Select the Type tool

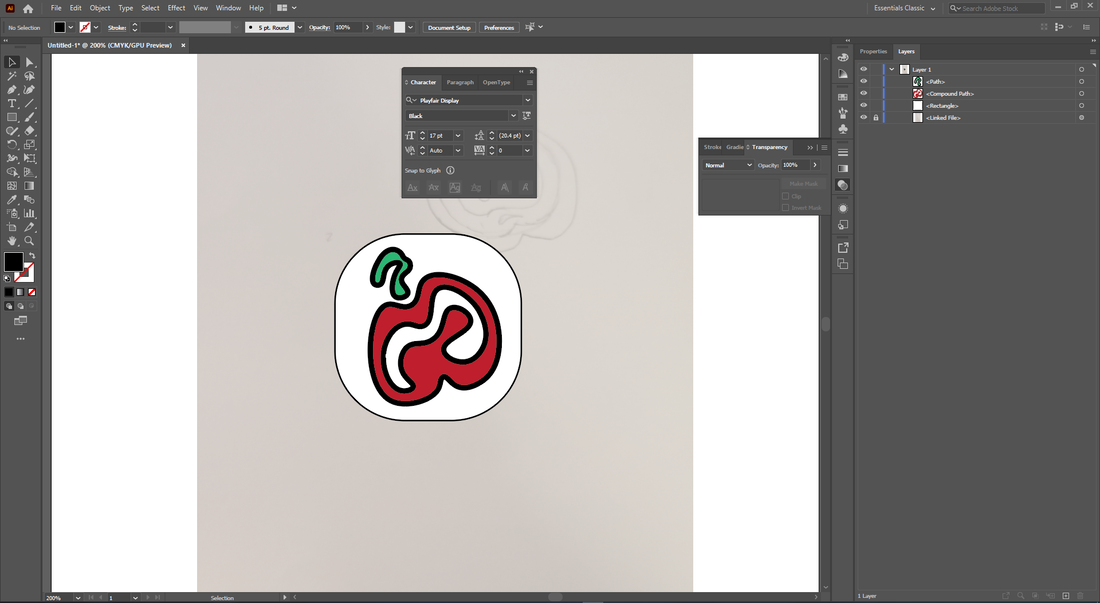point(12,104)
